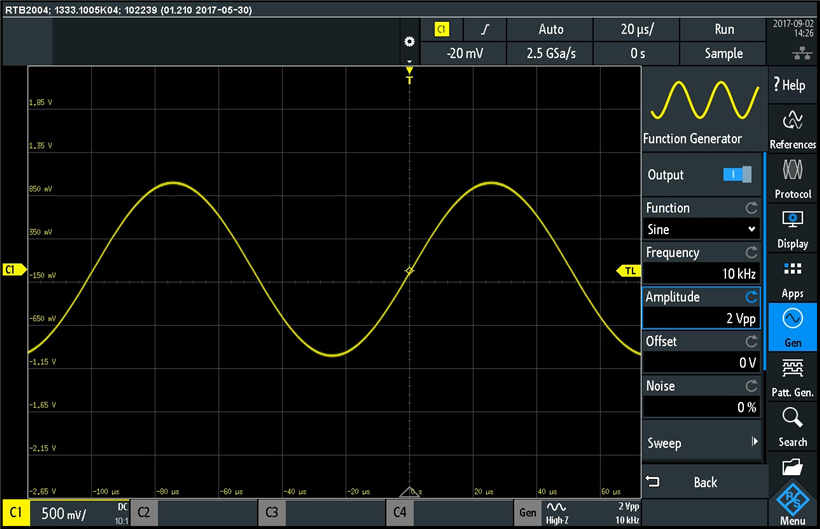Click the Auto trigger mode button
The height and width of the screenshot is (529, 820).
(550, 29)
